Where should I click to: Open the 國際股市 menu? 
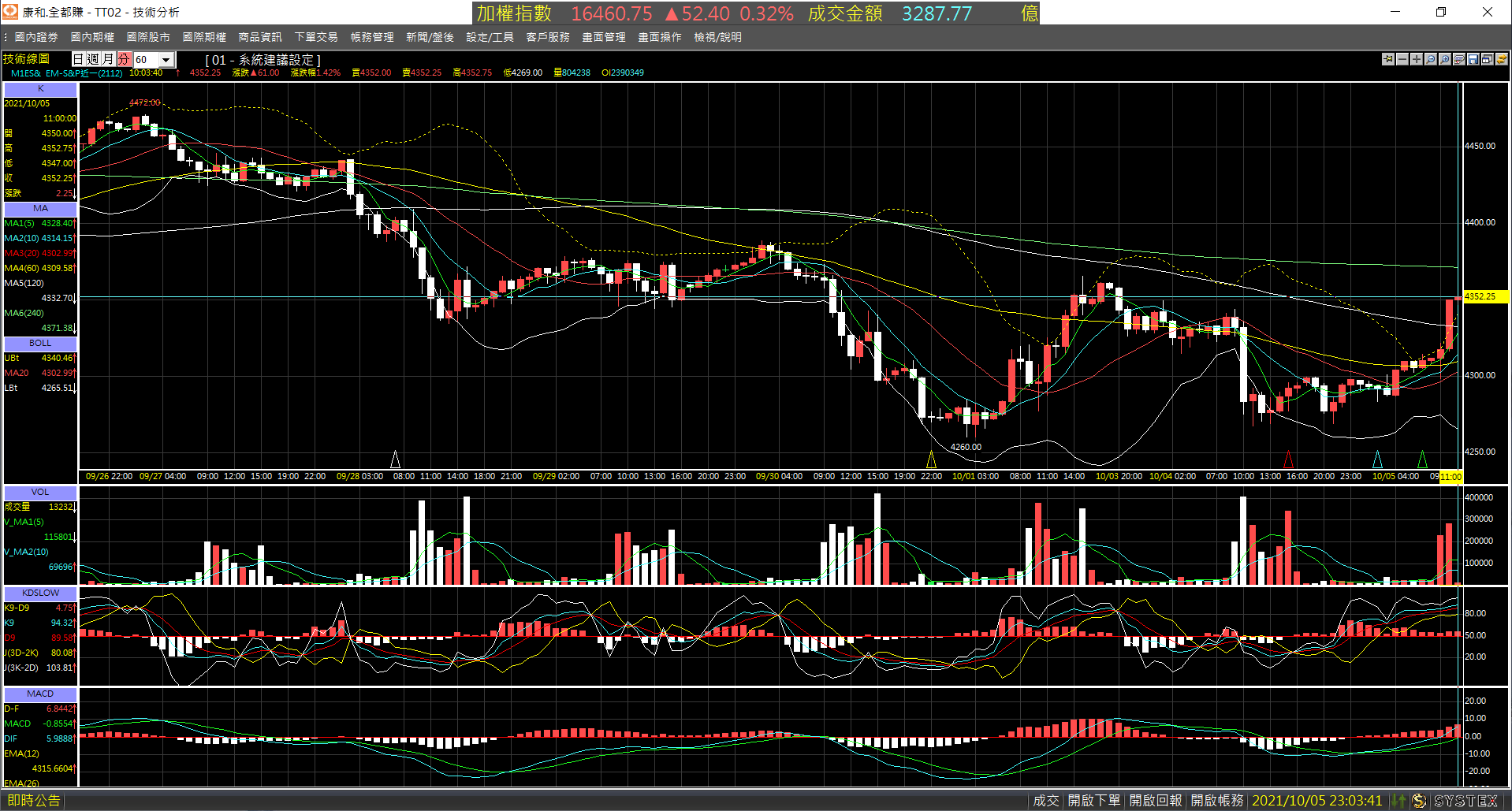[x=148, y=37]
